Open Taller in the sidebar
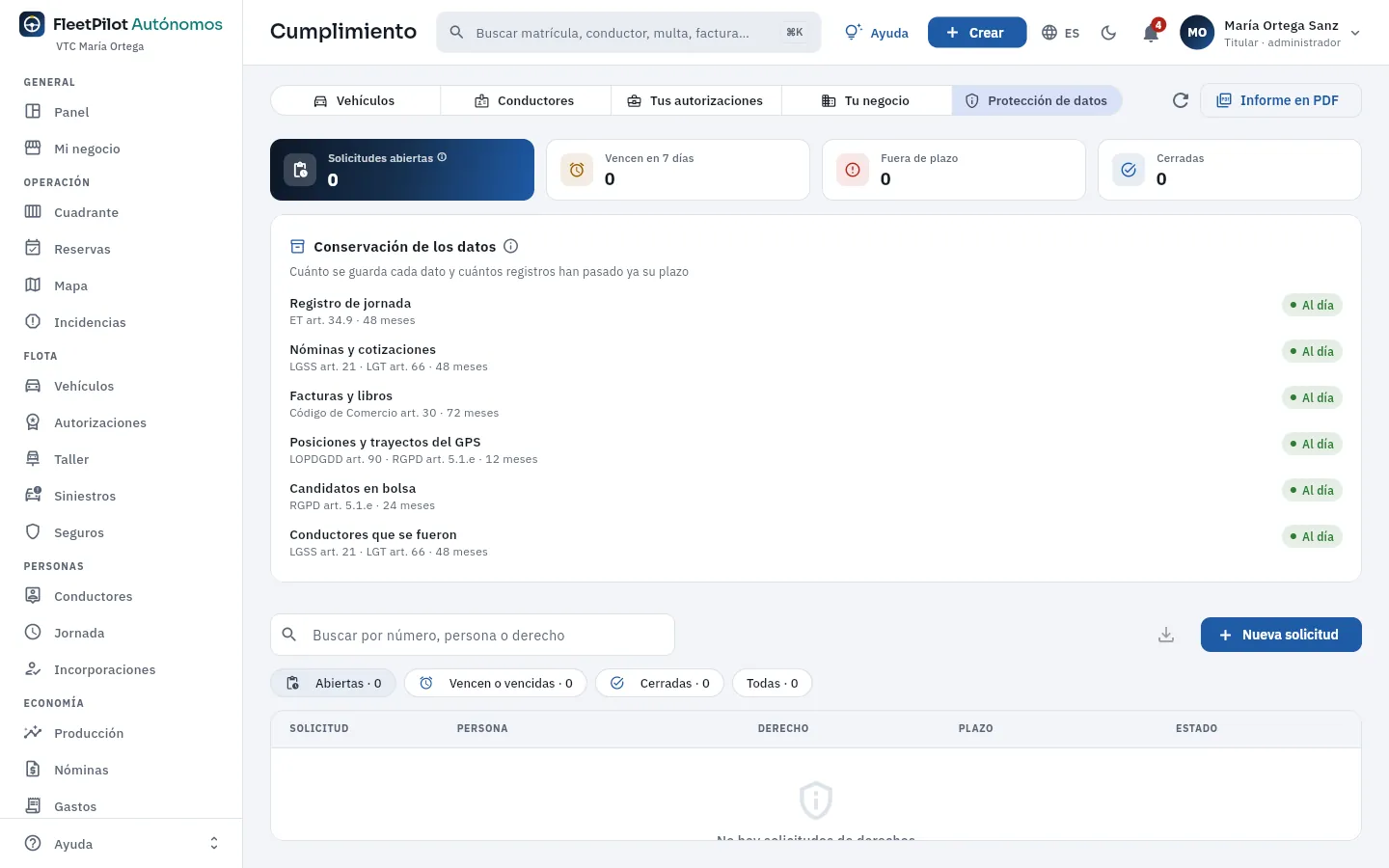This screenshot has height=868, width=1389. [x=121, y=459]
